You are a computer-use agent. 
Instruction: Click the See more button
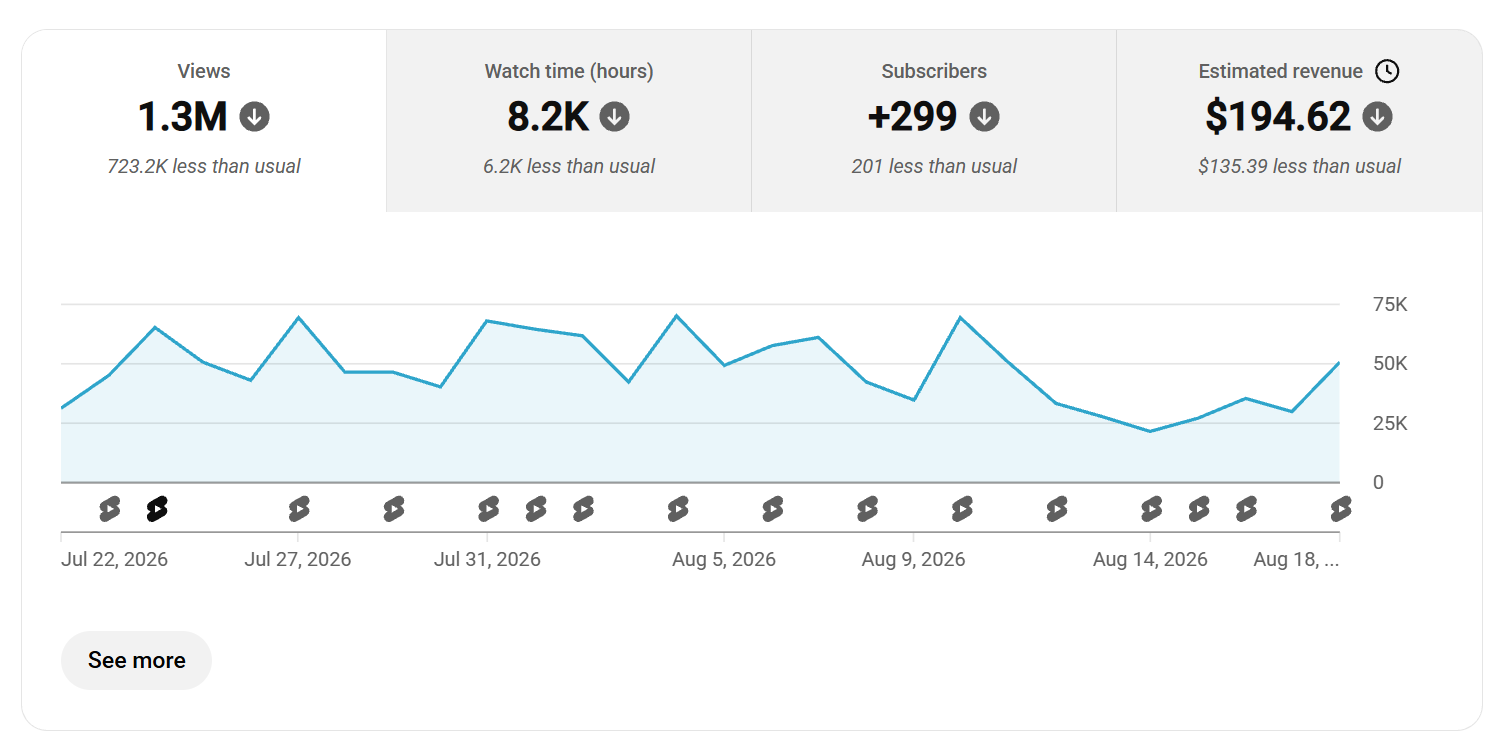[x=136, y=660]
